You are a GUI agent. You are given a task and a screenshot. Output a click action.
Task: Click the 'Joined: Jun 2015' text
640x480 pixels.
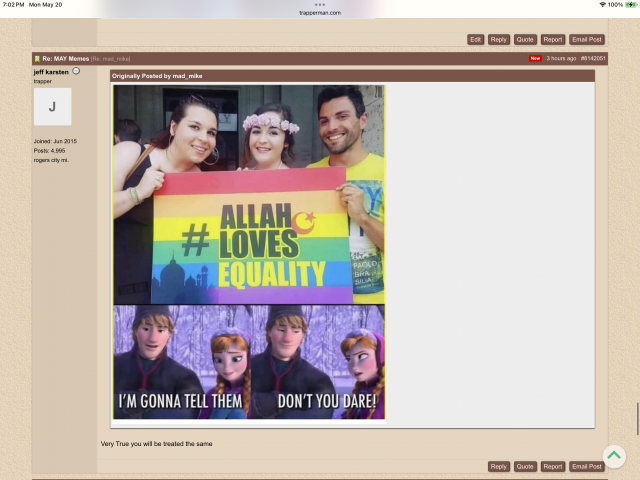(x=55, y=141)
